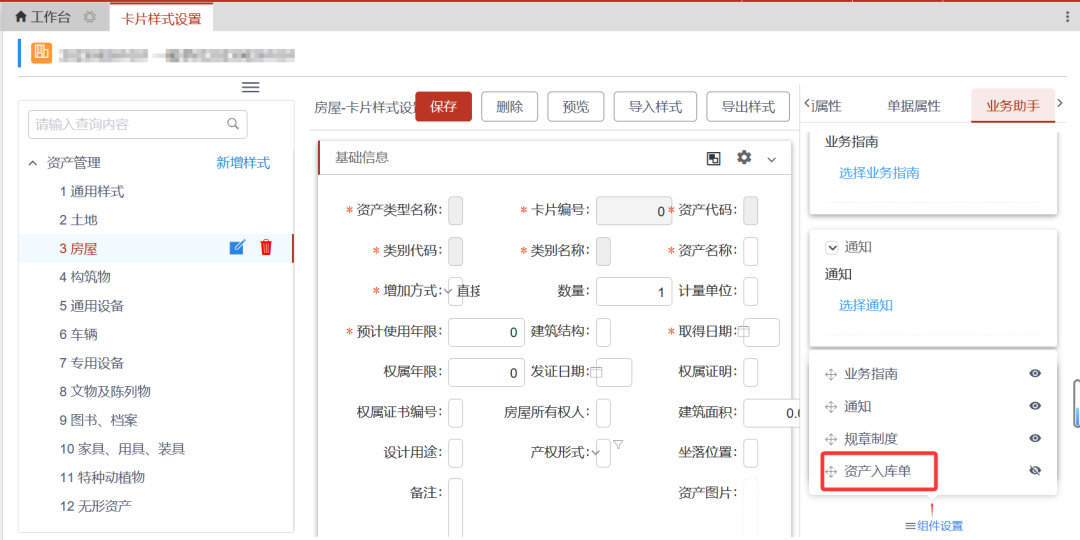
Task: Open the 单据属性 tab
Action: [x=913, y=106]
